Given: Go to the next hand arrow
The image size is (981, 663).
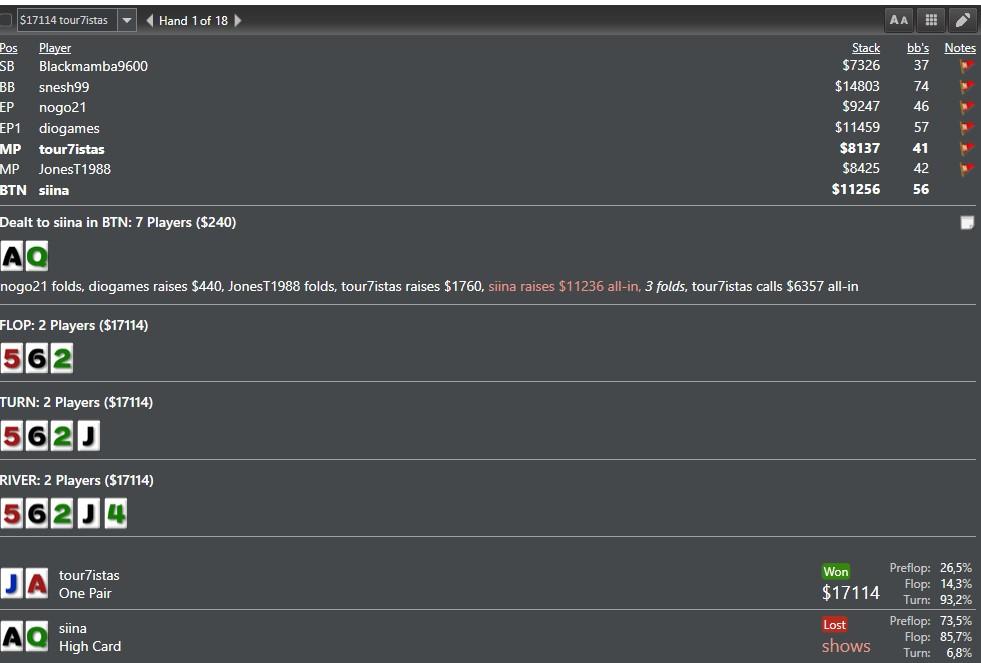Looking at the screenshot, I should pyautogui.click(x=238, y=20).
